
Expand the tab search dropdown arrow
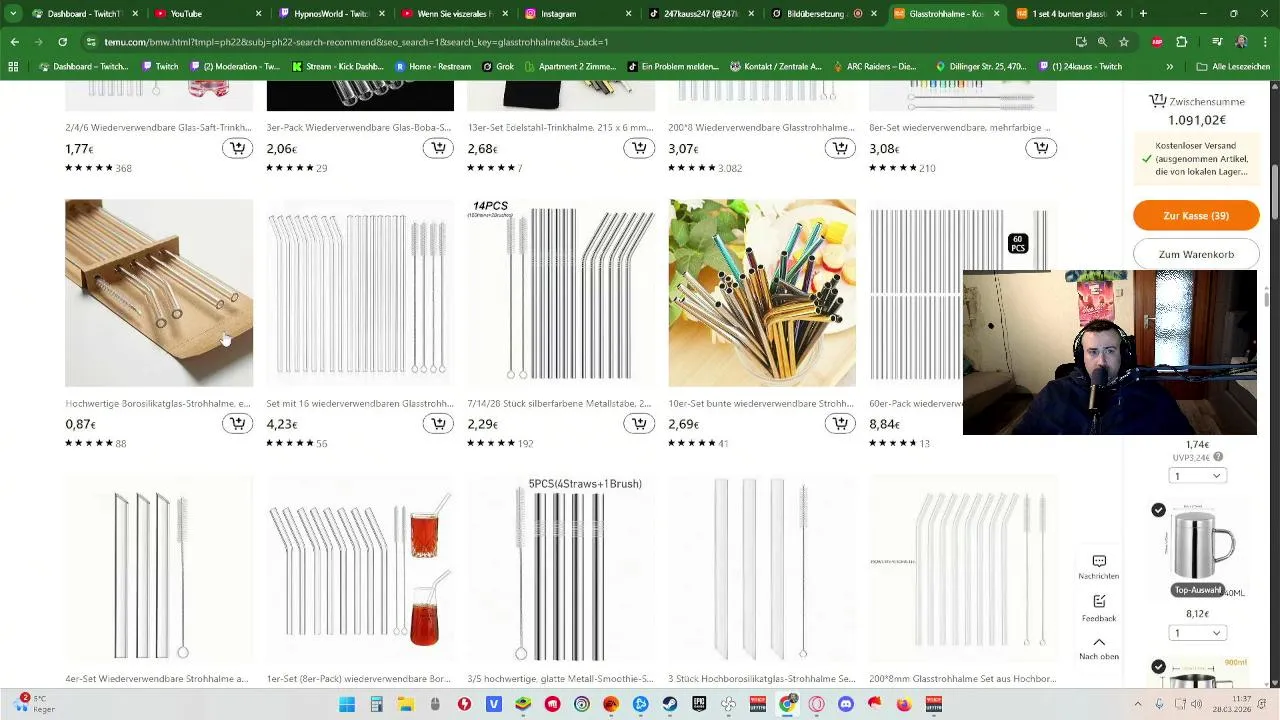(x=13, y=14)
